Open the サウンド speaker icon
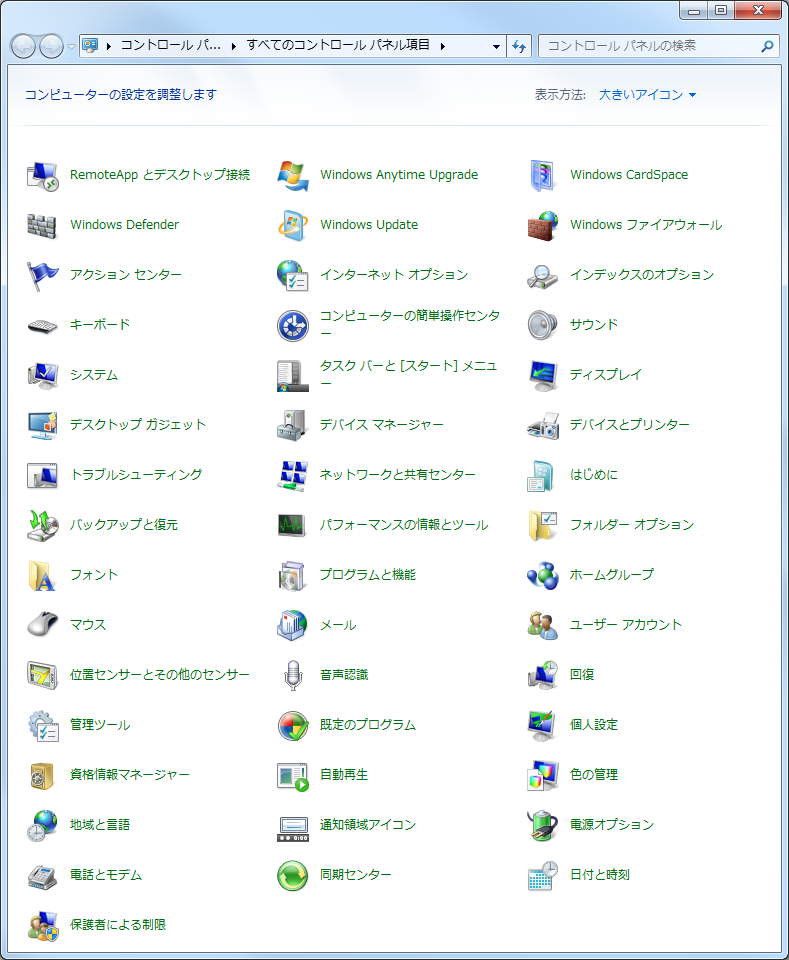789x960 pixels. [542, 325]
